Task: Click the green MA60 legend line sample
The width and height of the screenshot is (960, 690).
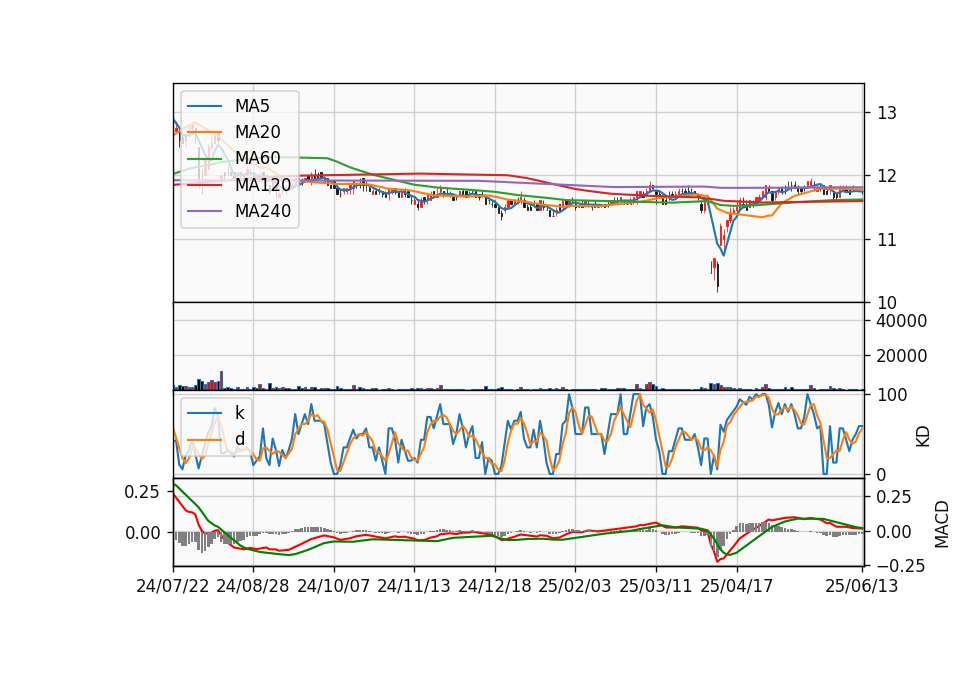Action: coord(204,159)
